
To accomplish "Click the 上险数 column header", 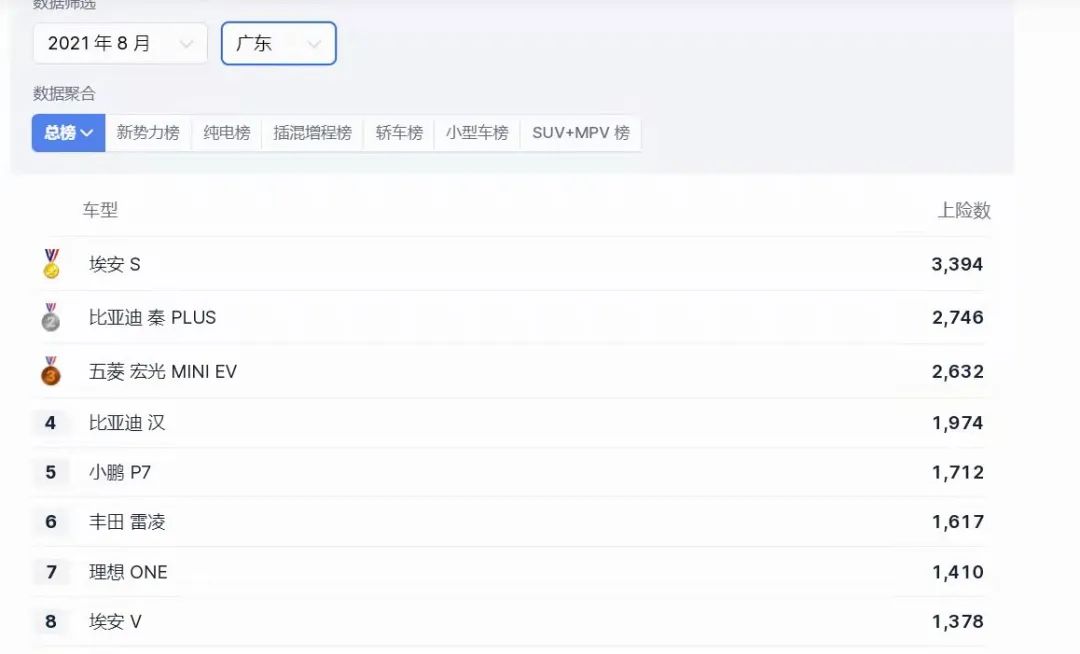I will (x=964, y=210).
